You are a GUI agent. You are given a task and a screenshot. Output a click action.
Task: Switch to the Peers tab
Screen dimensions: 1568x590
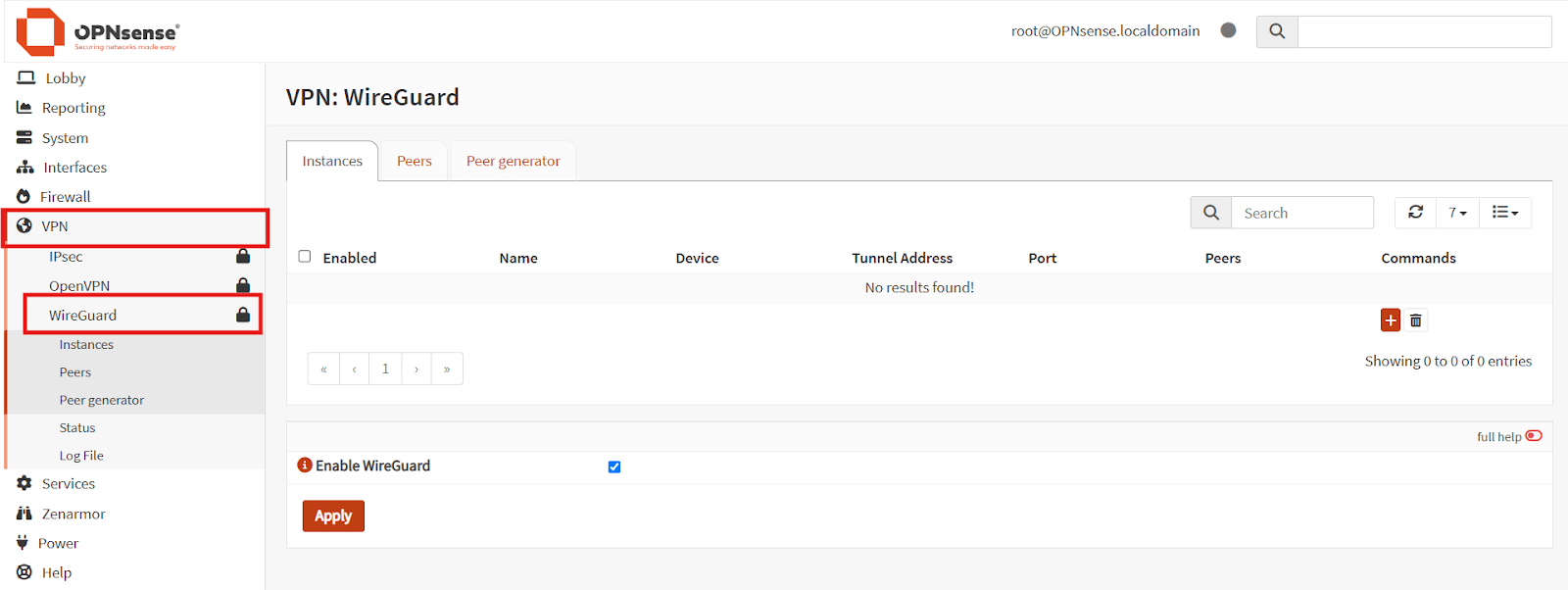(x=414, y=161)
